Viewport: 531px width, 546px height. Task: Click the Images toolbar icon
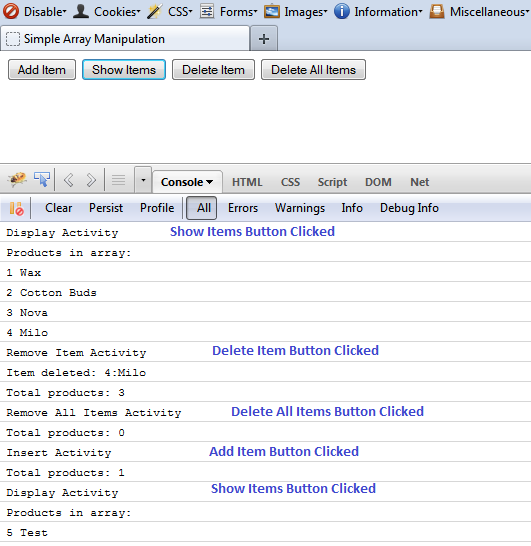point(272,11)
